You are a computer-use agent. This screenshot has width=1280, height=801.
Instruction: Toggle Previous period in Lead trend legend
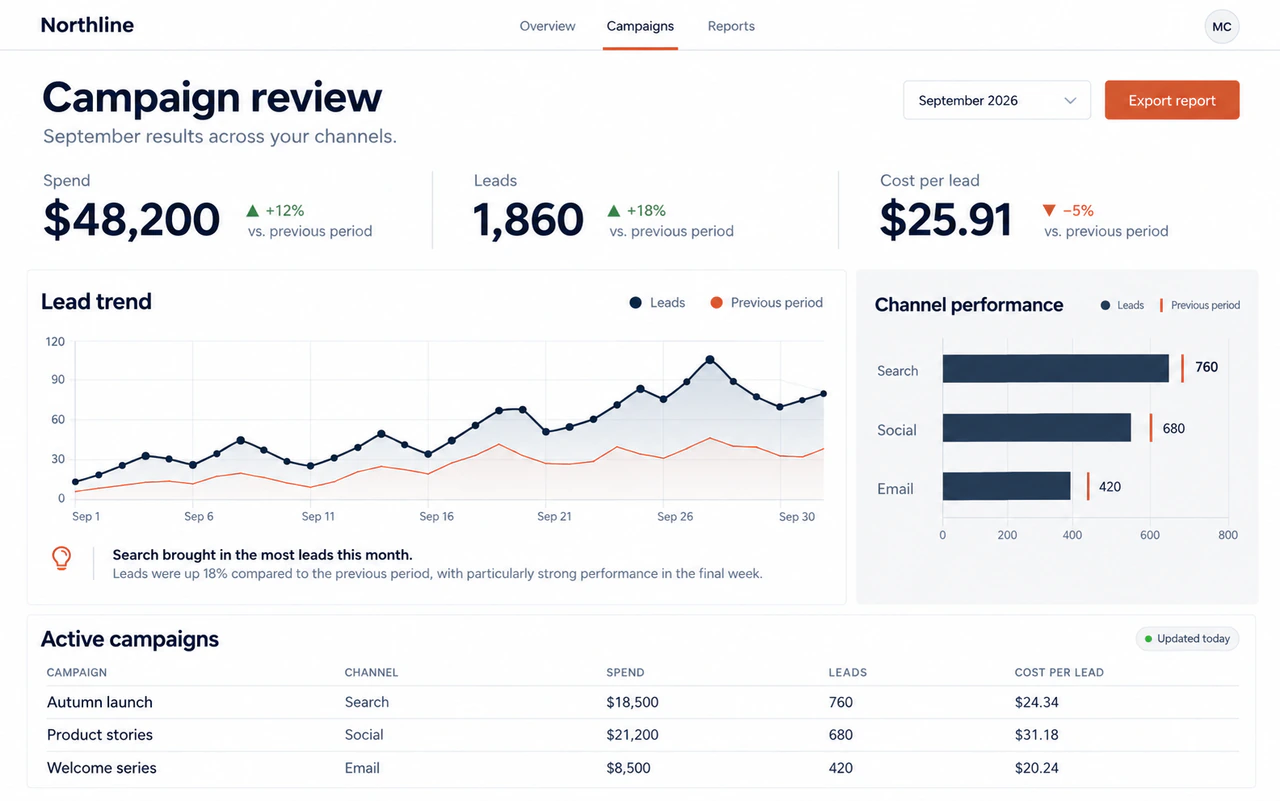click(766, 303)
